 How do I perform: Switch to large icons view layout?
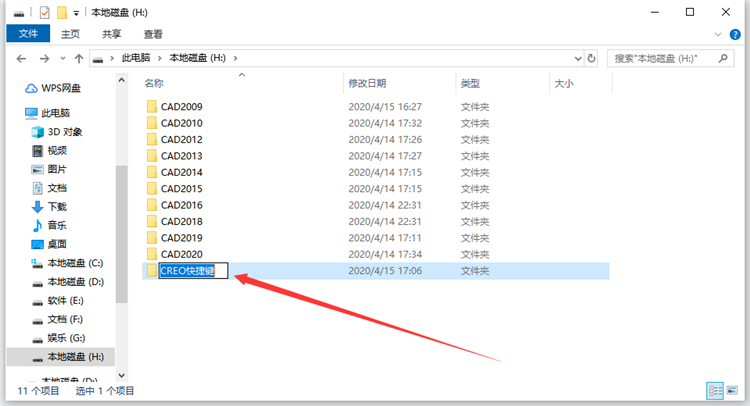coord(732,391)
